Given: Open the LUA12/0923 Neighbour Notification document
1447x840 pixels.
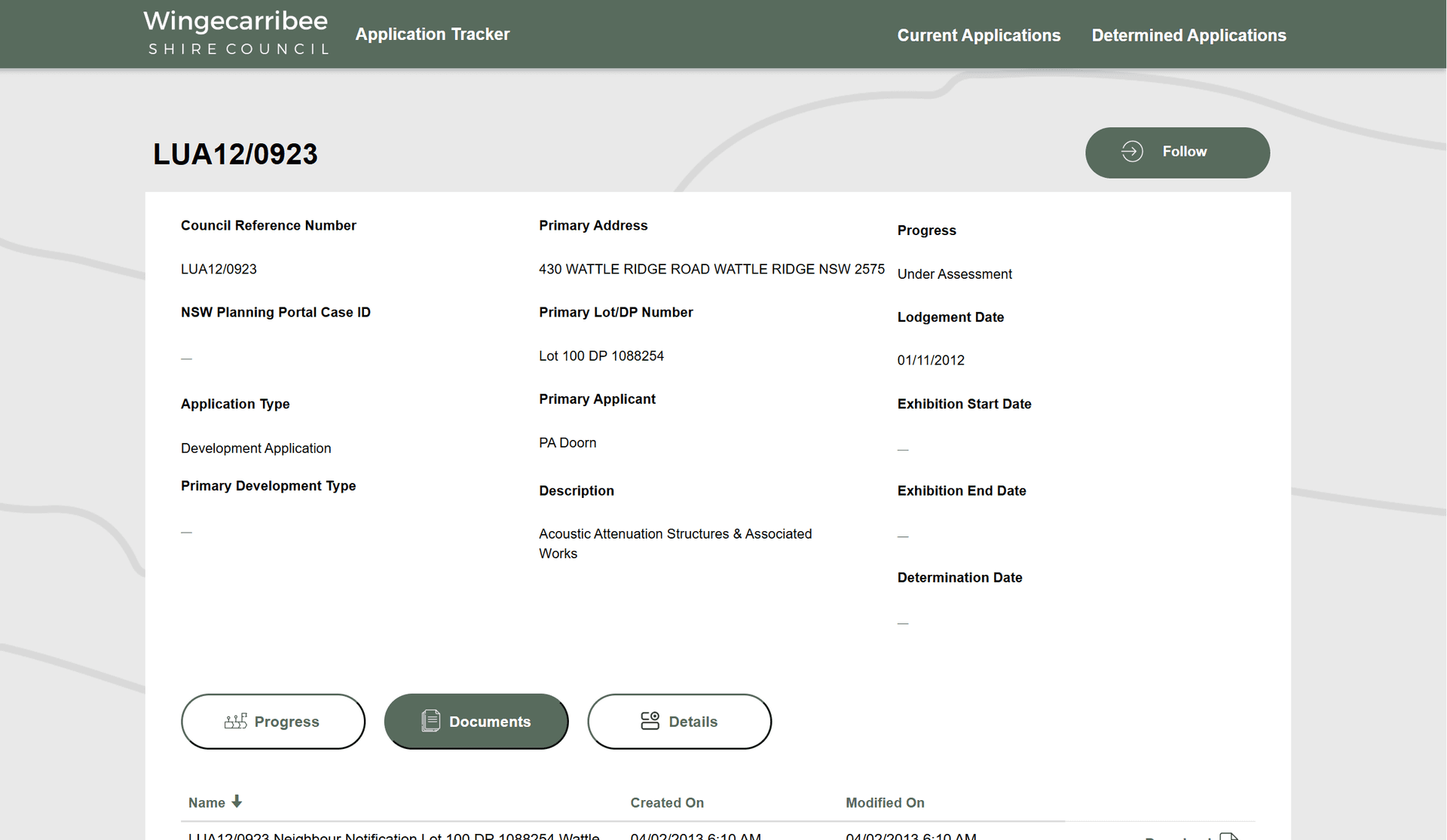Looking at the screenshot, I should [392, 835].
